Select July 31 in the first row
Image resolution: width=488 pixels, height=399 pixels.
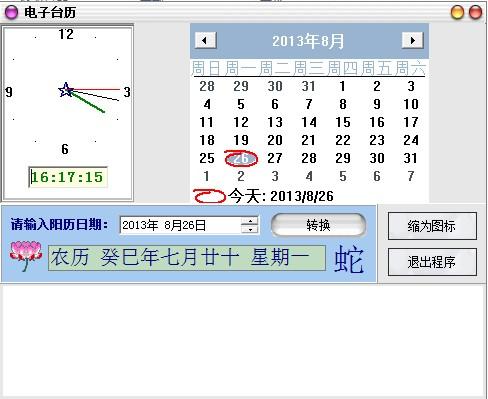point(309,86)
